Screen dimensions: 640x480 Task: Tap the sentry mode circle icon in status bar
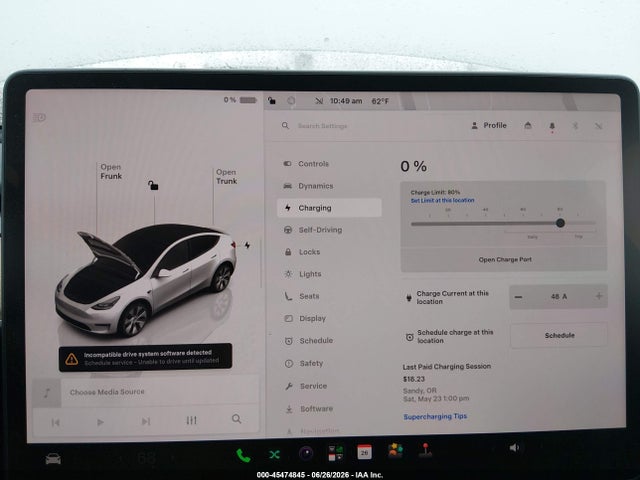pos(291,100)
